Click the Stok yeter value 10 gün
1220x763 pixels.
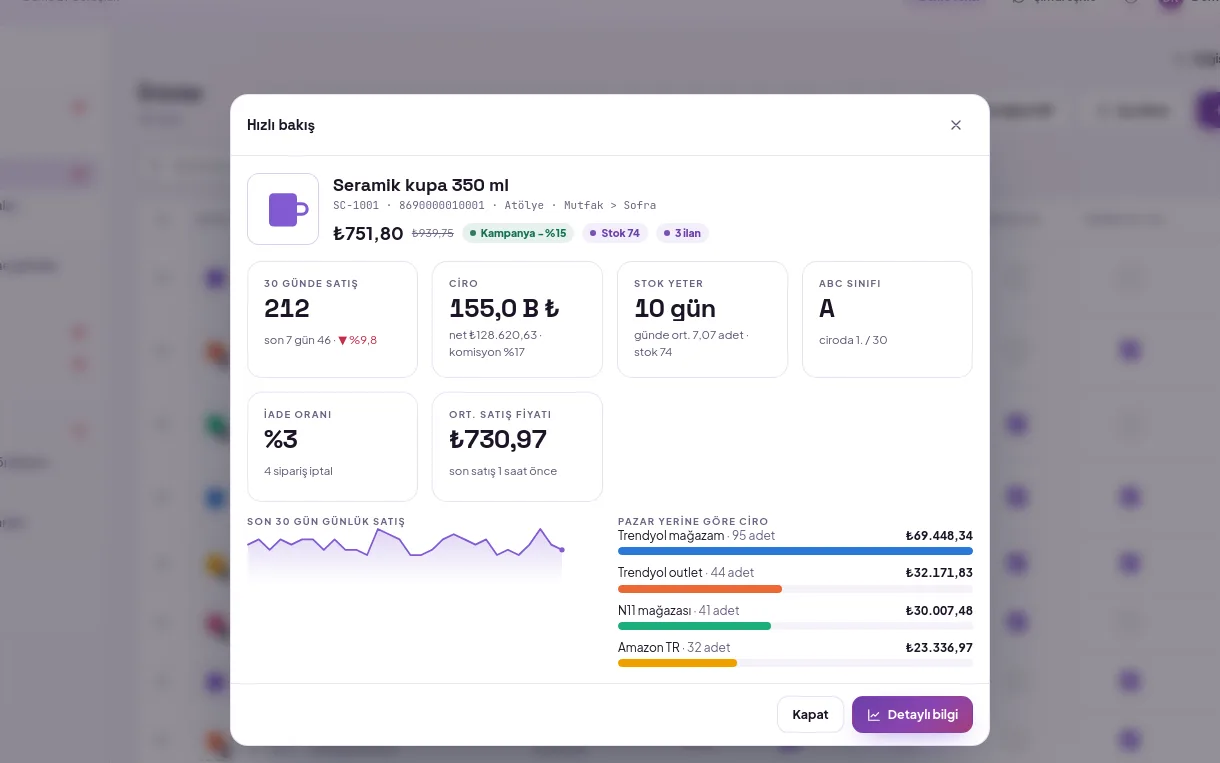[675, 308]
